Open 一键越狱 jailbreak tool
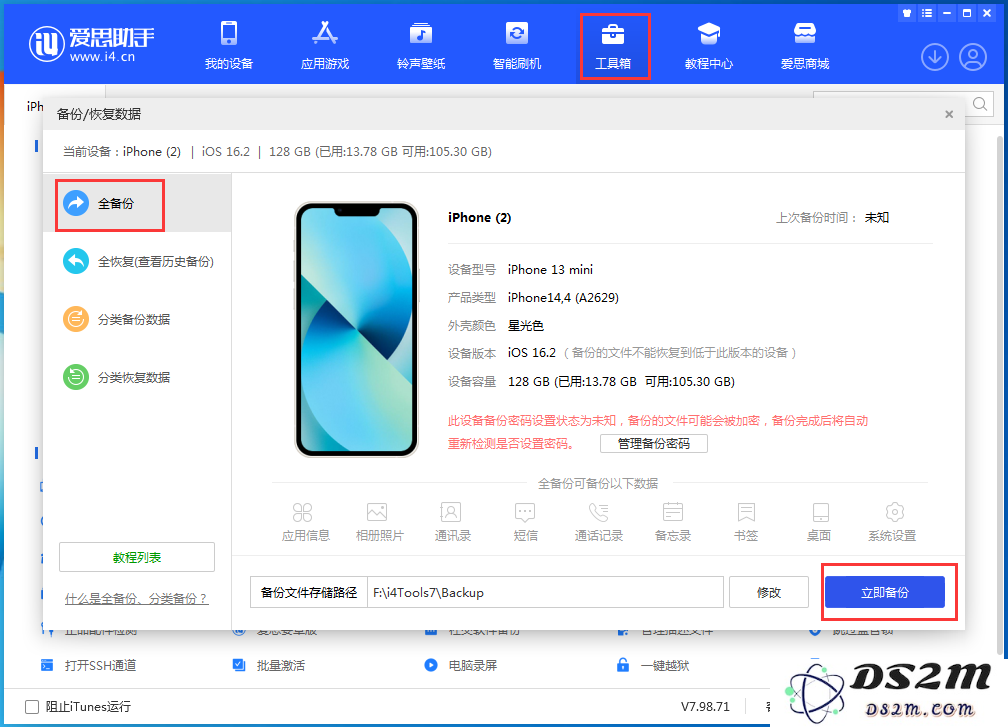 click(x=652, y=665)
